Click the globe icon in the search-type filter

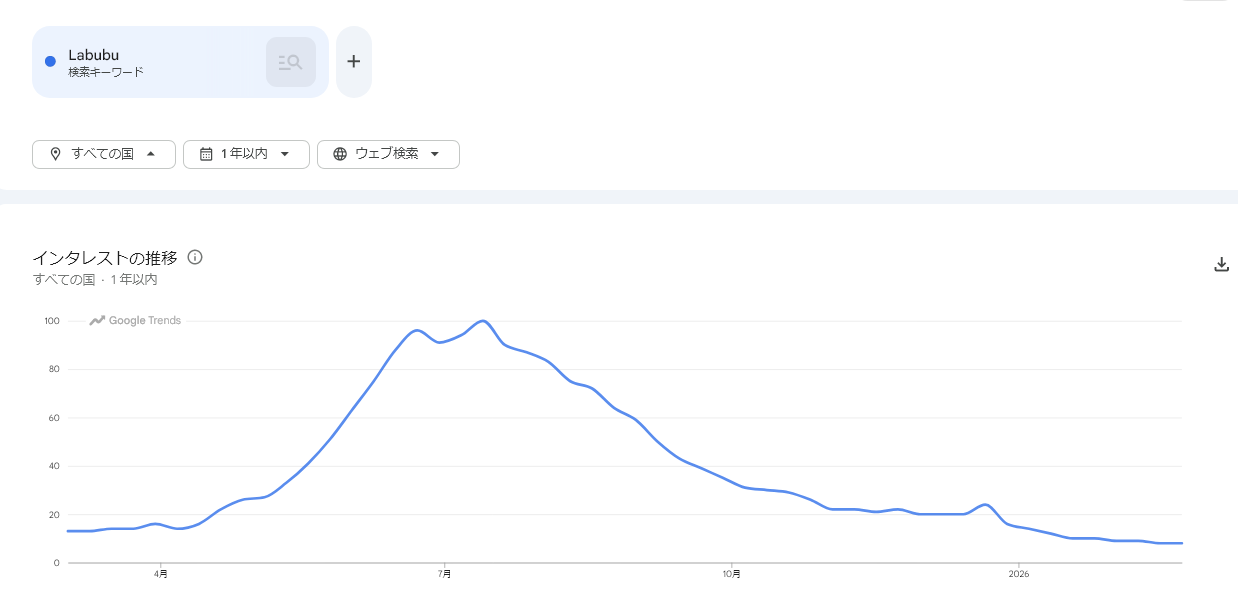pos(340,154)
